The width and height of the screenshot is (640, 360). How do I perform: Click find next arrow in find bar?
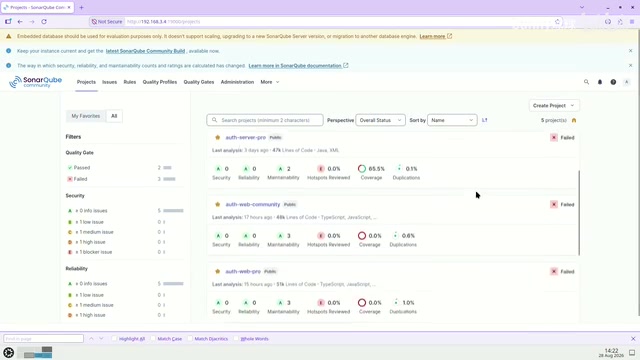click(x=101, y=339)
